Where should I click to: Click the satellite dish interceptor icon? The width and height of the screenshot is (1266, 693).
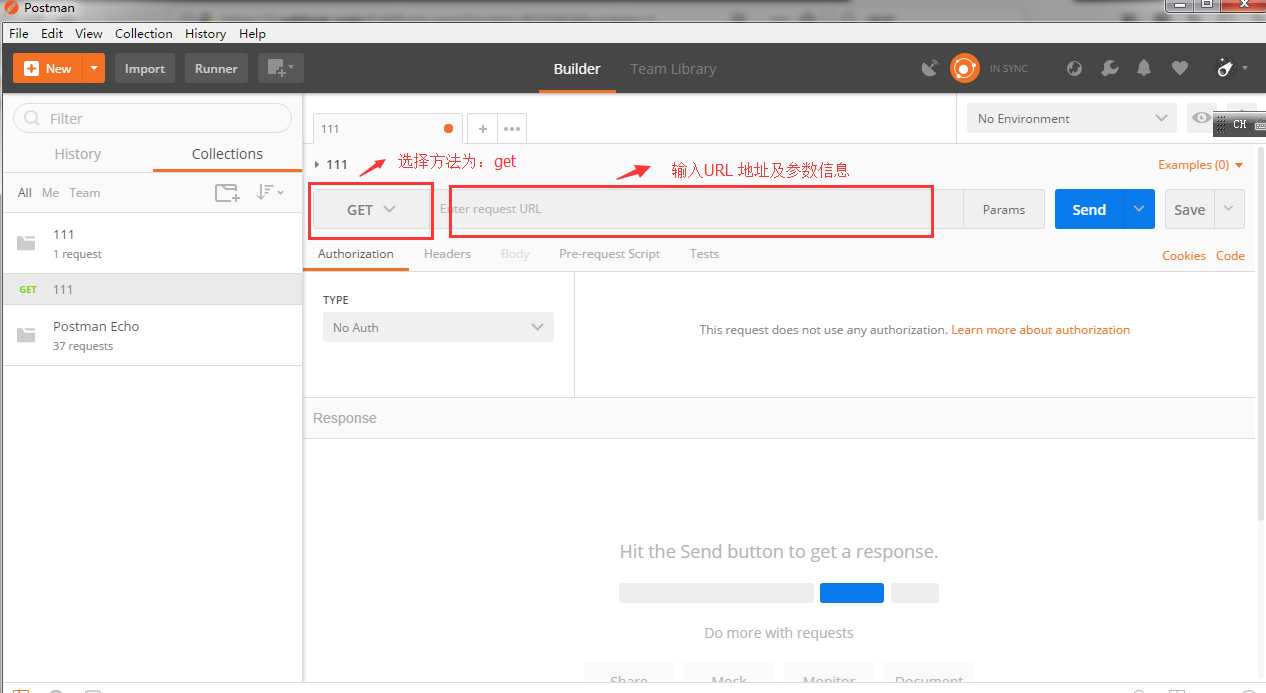pyautogui.click(x=930, y=68)
